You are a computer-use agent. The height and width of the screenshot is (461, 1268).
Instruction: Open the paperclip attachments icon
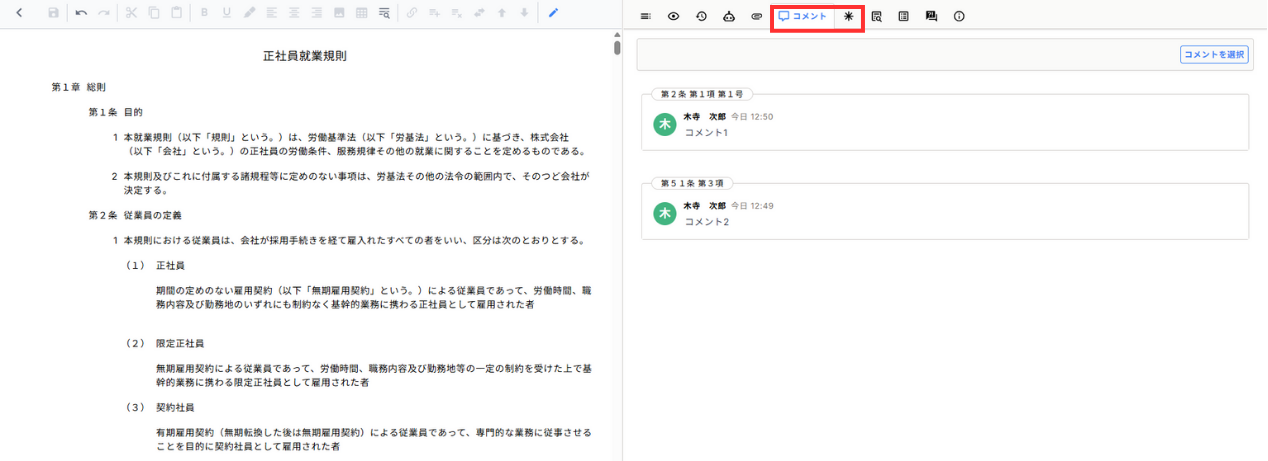click(x=756, y=16)
